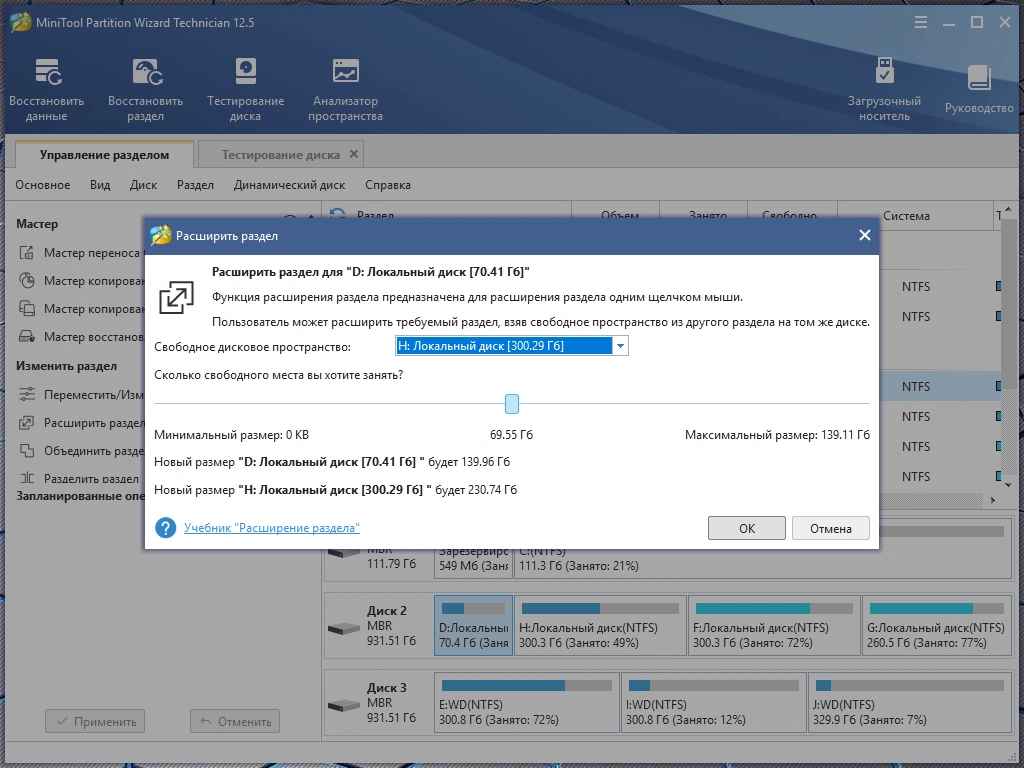Click Применить button

pyautogui.click(x=95, y=722)
